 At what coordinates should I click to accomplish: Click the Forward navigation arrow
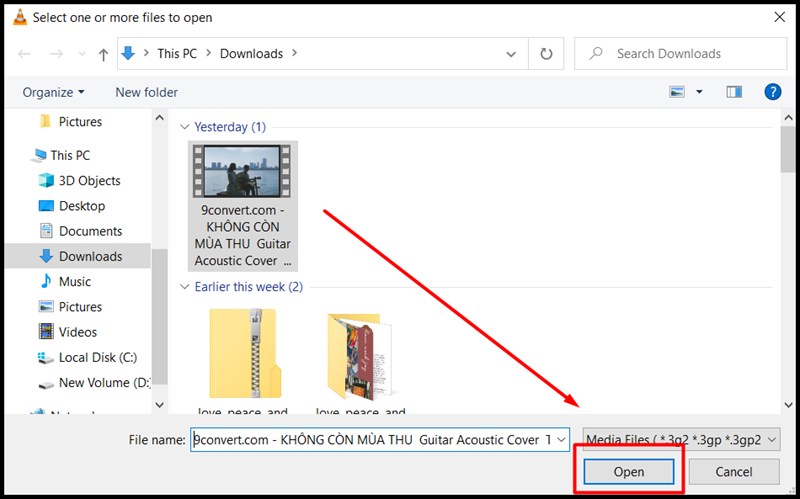56,54
